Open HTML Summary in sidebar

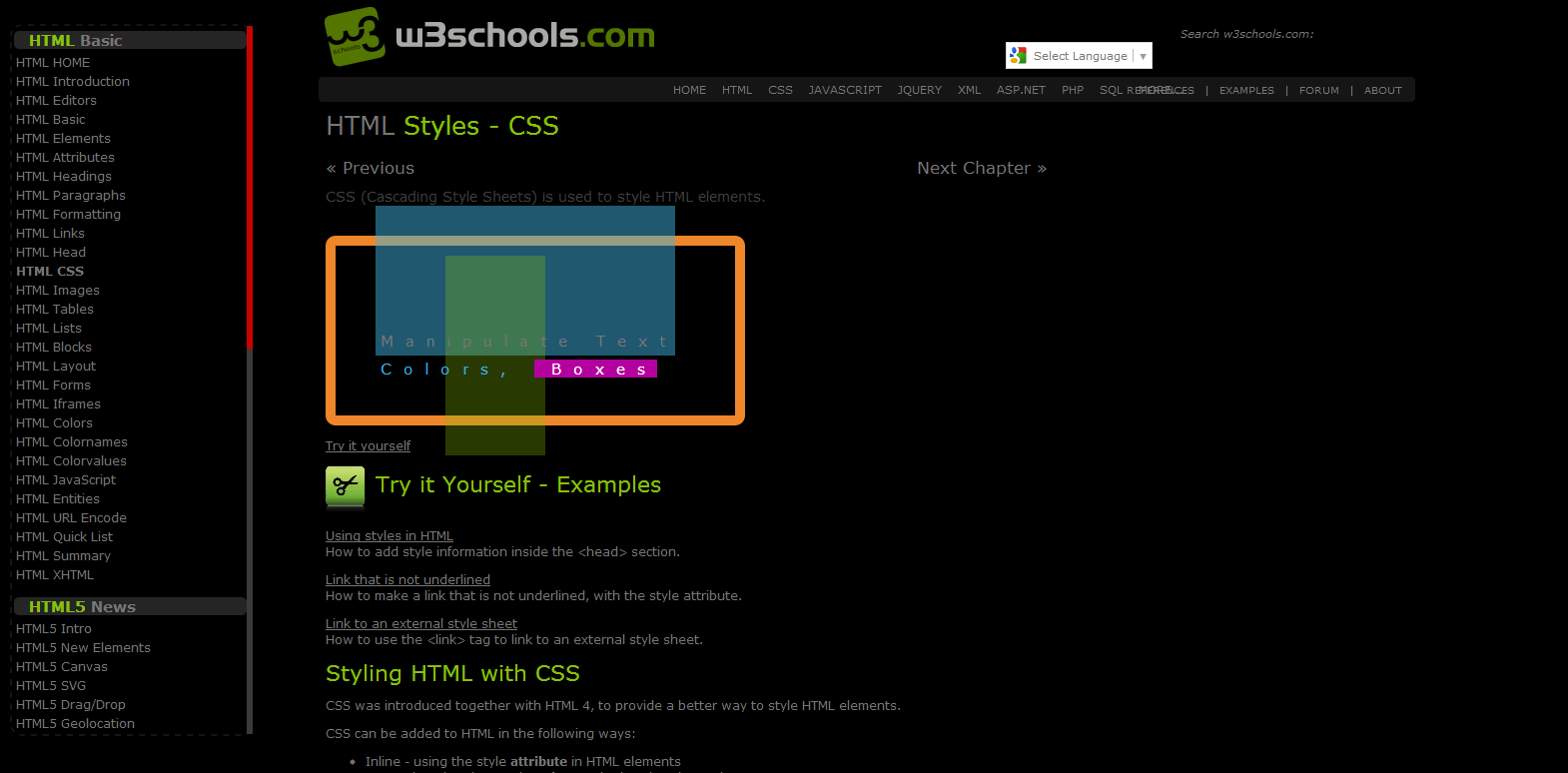point(63,556)
